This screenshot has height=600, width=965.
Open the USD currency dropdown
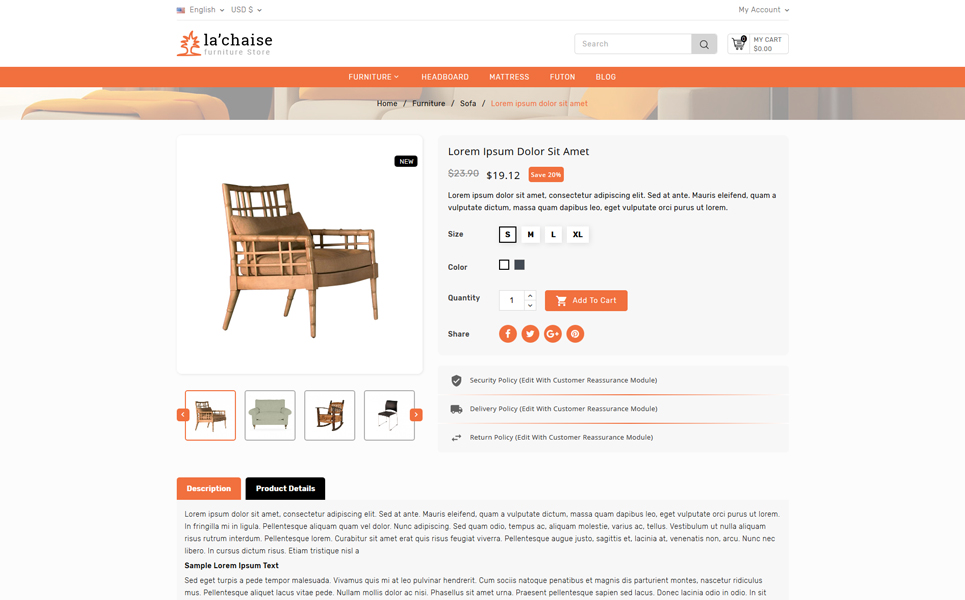(x=246, y=10)
